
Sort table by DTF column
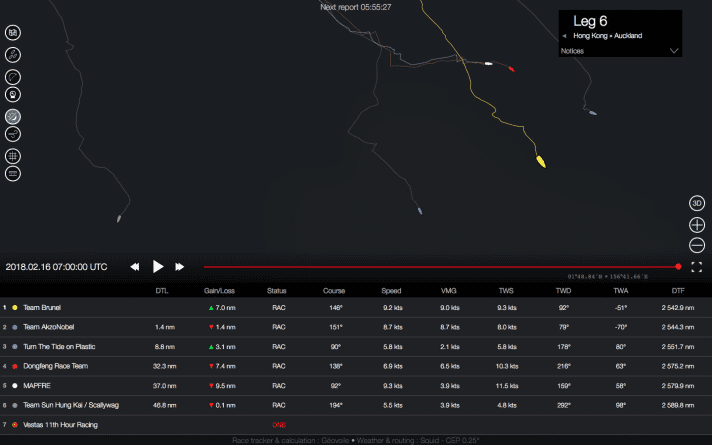[679, 291]
